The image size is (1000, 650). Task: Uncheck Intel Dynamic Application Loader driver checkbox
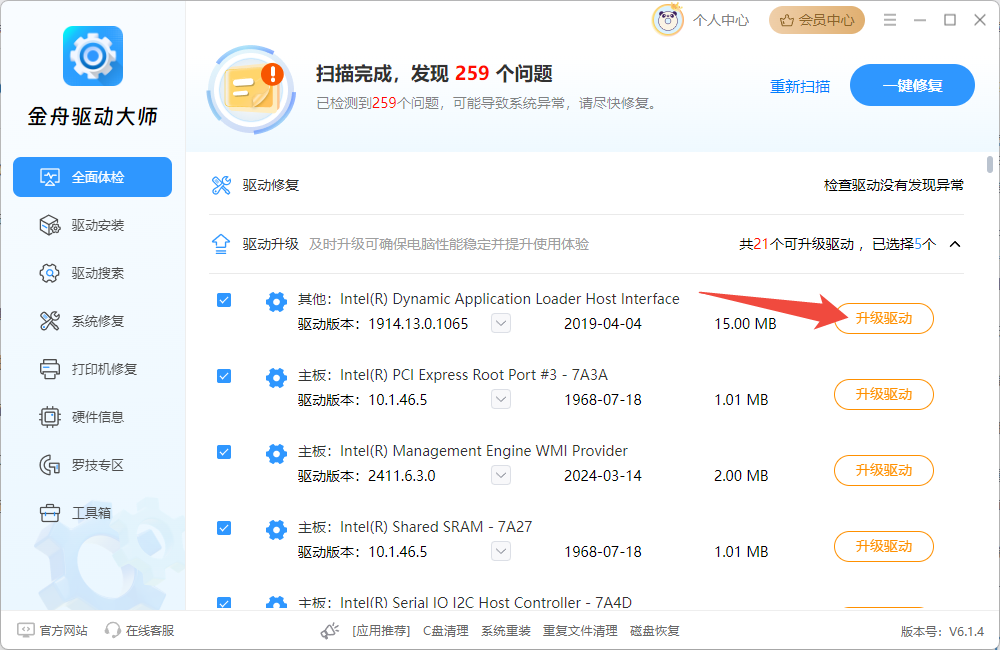[224, 300]
